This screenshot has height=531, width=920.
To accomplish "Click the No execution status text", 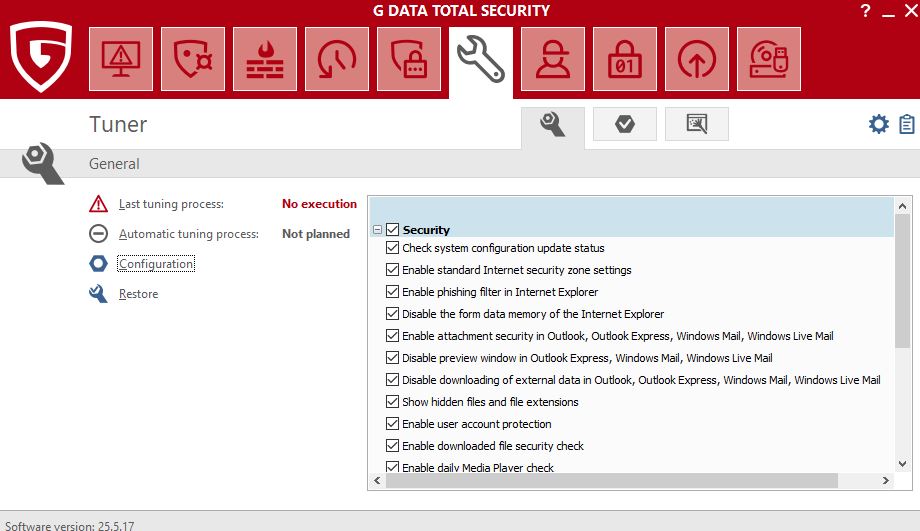I will tap(319, 204).
